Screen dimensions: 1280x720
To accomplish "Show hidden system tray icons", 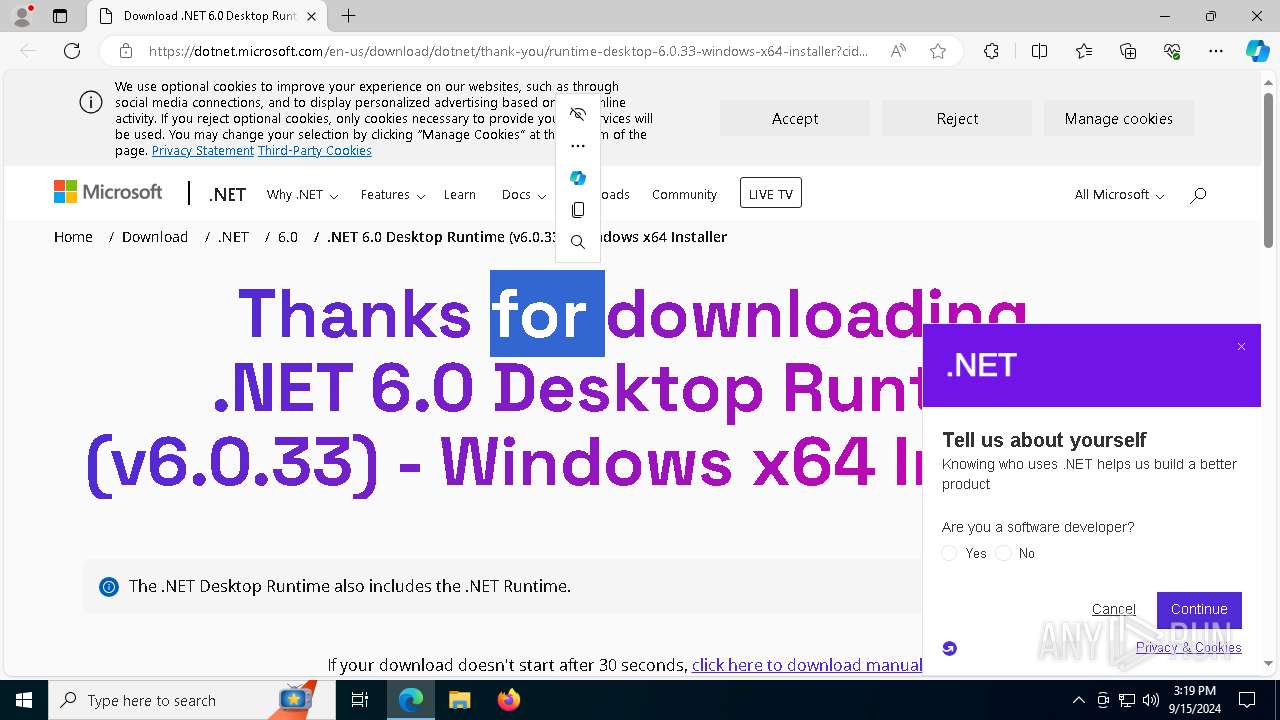I will pos(1078,700).
